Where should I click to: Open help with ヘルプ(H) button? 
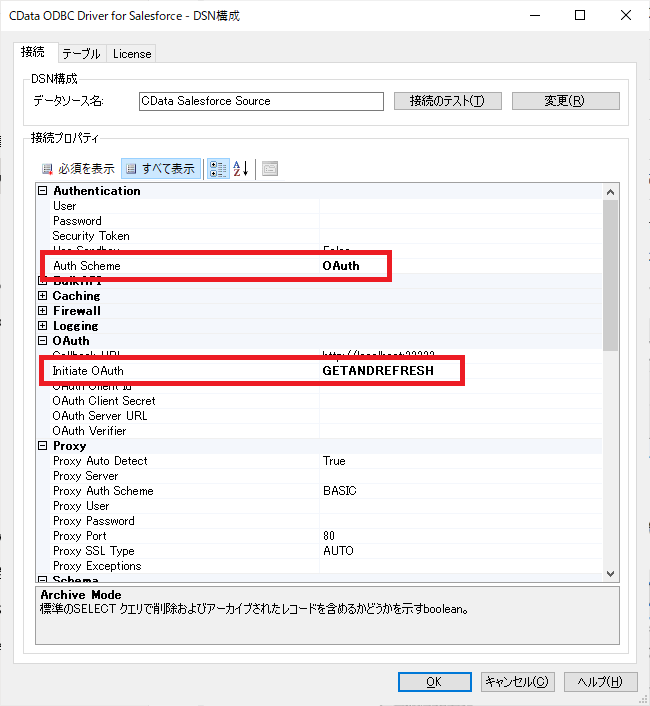click(600, 682)
